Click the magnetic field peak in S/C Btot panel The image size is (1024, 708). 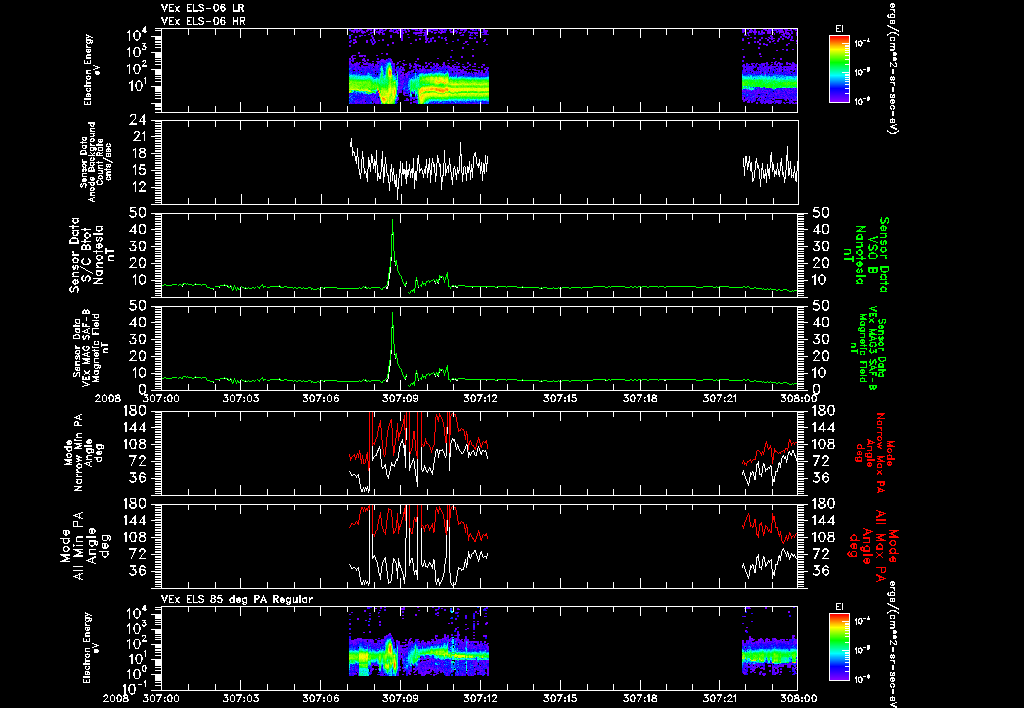coord(392,222)
